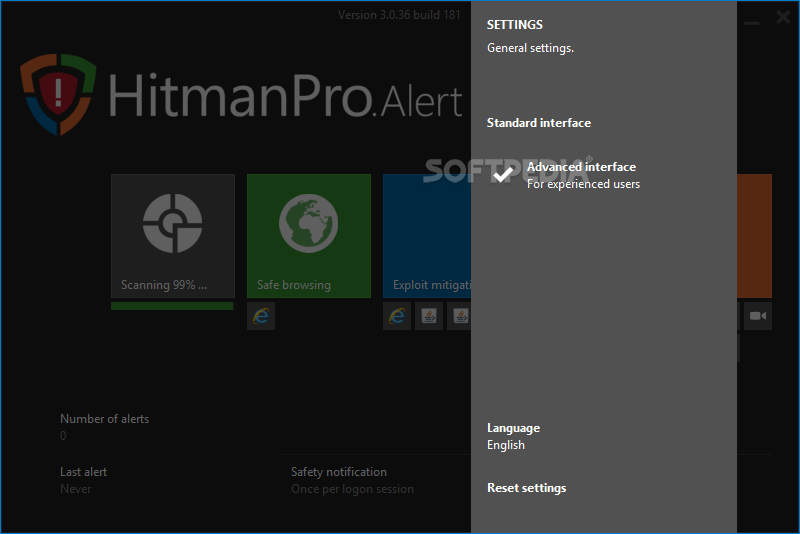Image resolution: width=800 pixels, height=534 pixels.
Task: Click the webcam camera icon
Action: [758, 316]
